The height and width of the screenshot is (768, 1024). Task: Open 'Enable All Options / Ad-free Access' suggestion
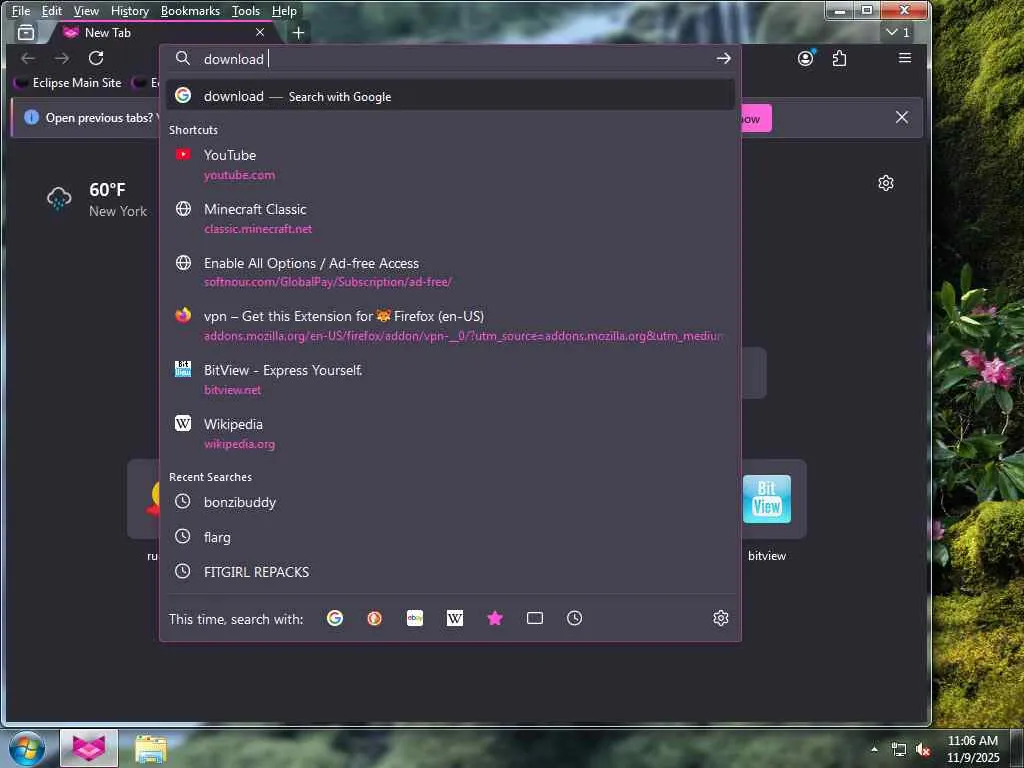(x=450, y=272)
